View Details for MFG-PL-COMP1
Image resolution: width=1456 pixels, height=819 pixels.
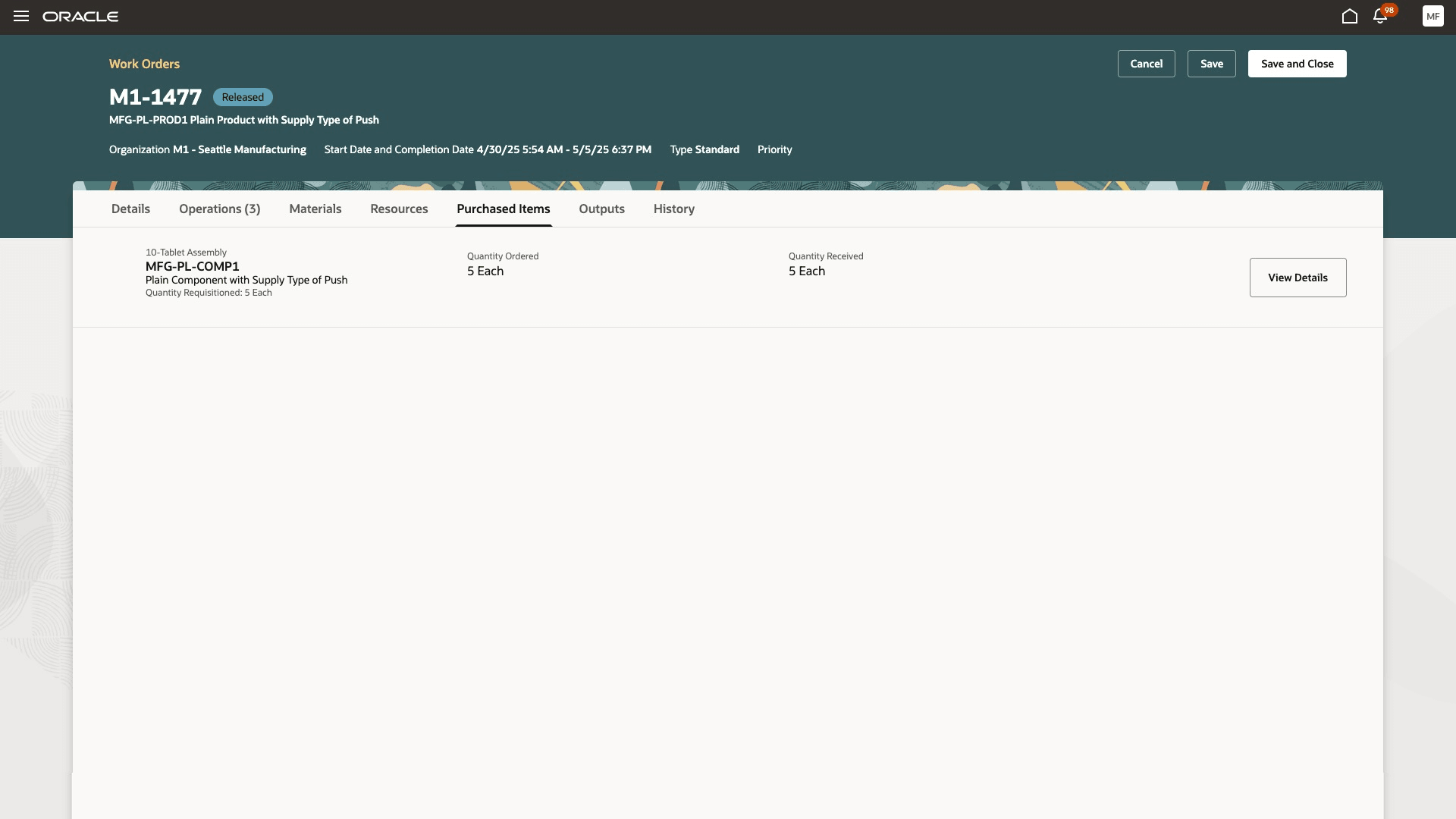1297,277
